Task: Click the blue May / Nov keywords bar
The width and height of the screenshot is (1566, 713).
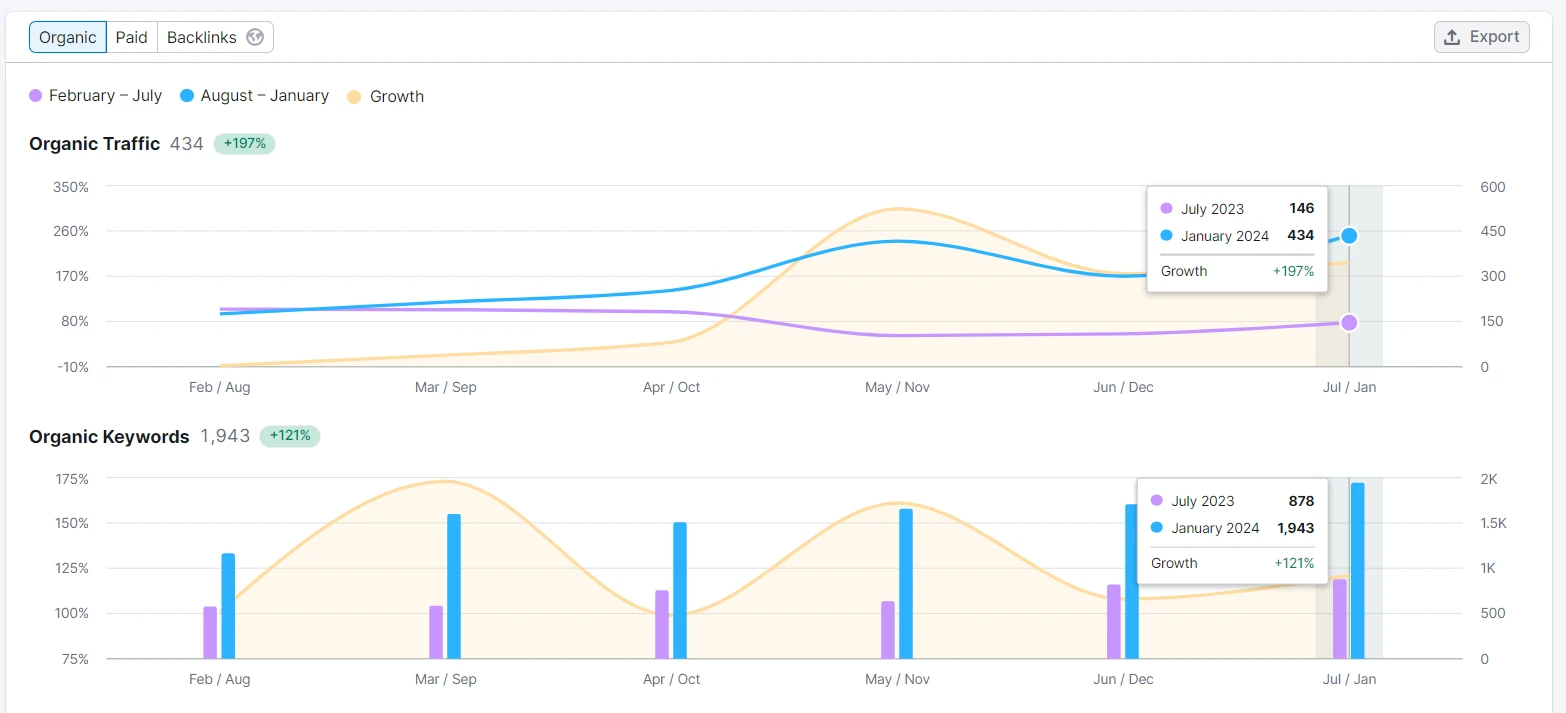Action: pyautogui.click(x=906, y=584)
